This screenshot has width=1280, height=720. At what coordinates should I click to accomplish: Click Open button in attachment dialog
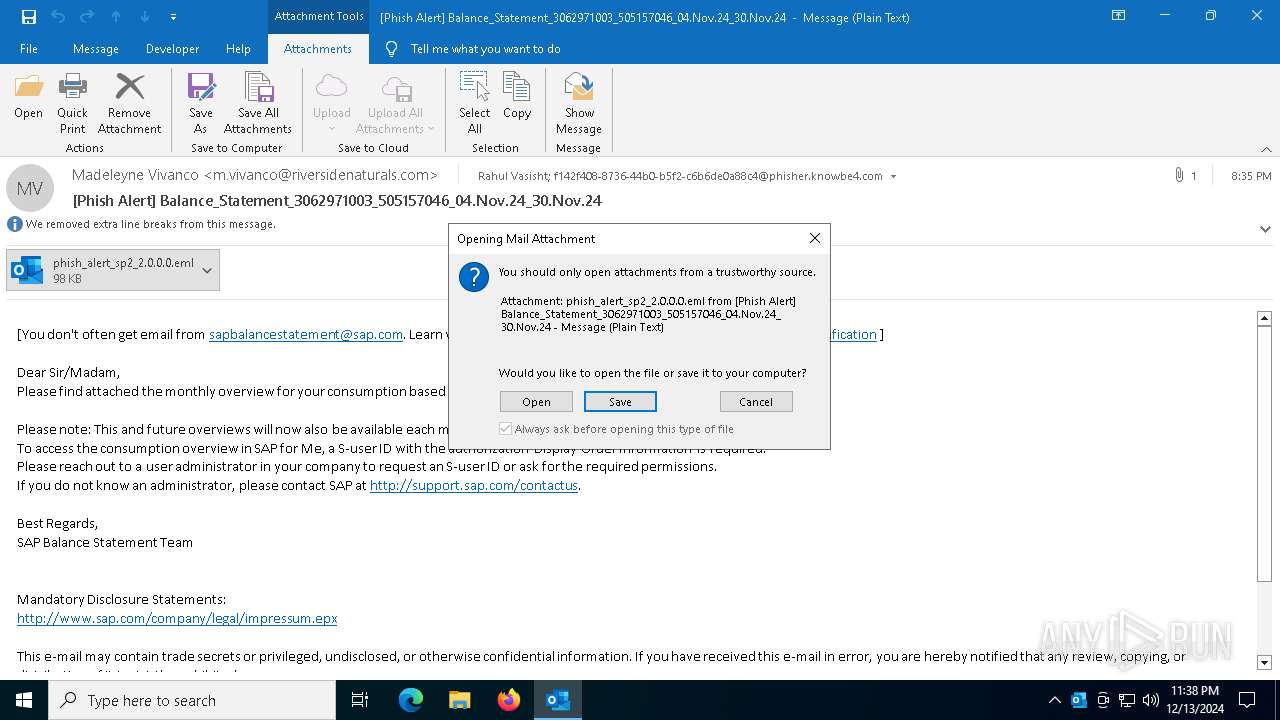point(536,402)
